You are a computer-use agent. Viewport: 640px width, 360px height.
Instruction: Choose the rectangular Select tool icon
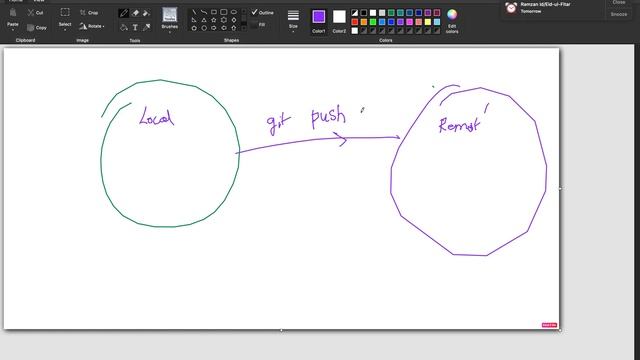(65, 12)
